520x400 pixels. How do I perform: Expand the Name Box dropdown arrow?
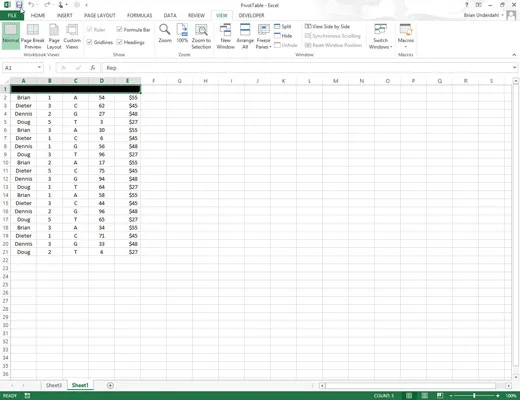39,68
